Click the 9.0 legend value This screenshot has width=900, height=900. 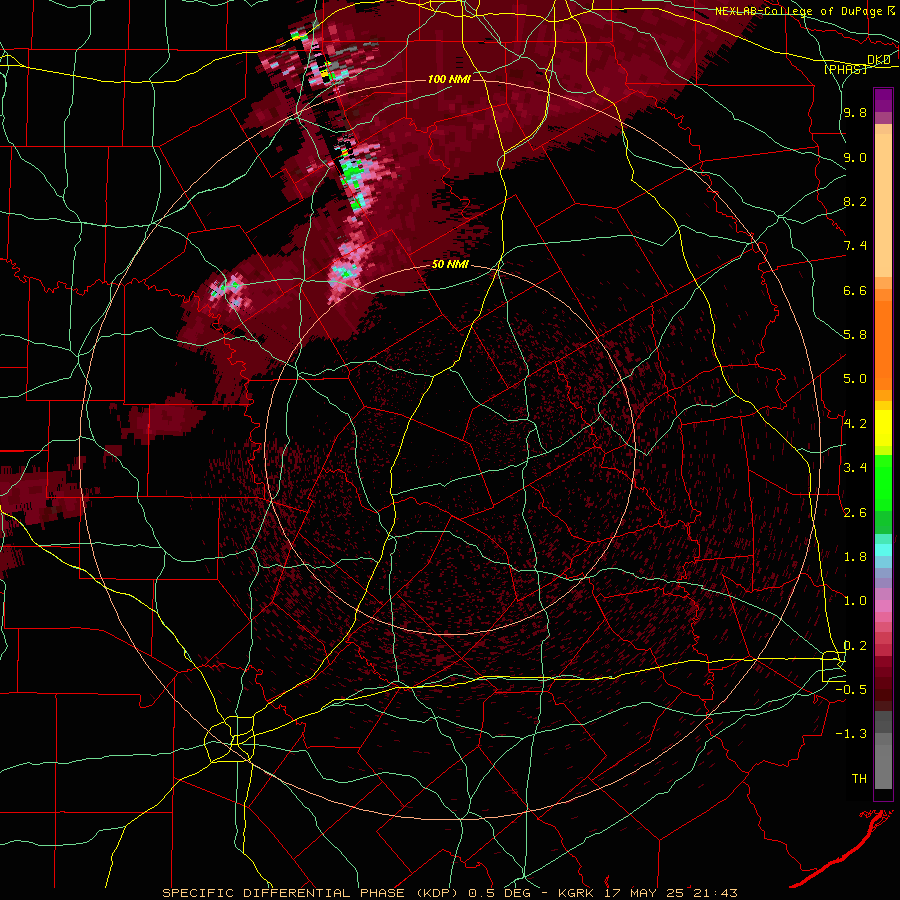click(855, 157)
